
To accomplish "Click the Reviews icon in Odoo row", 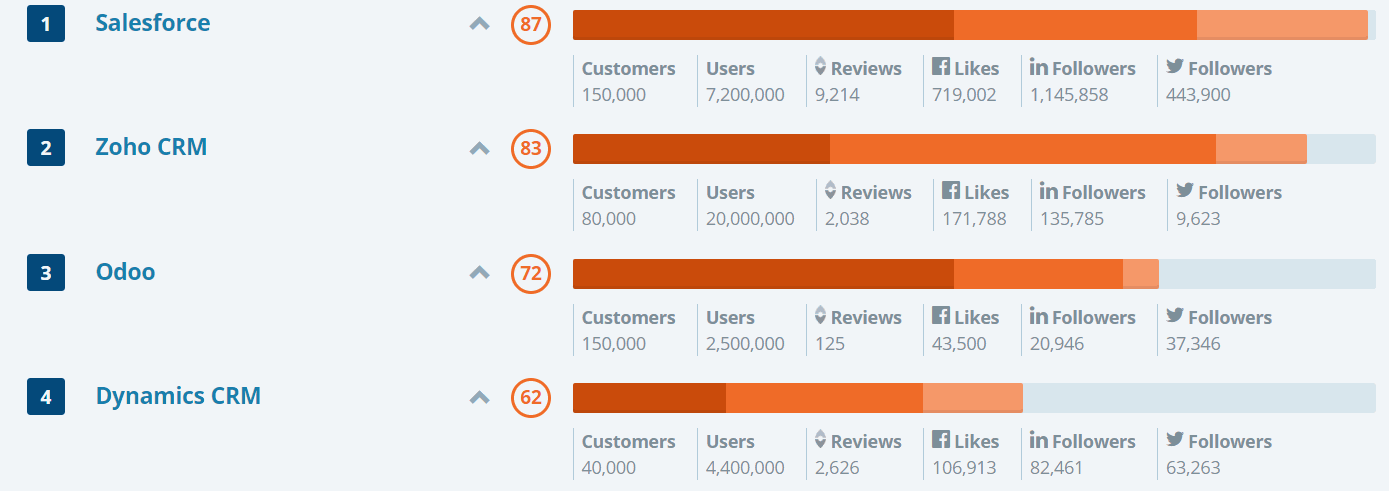I will pos(821,316).
